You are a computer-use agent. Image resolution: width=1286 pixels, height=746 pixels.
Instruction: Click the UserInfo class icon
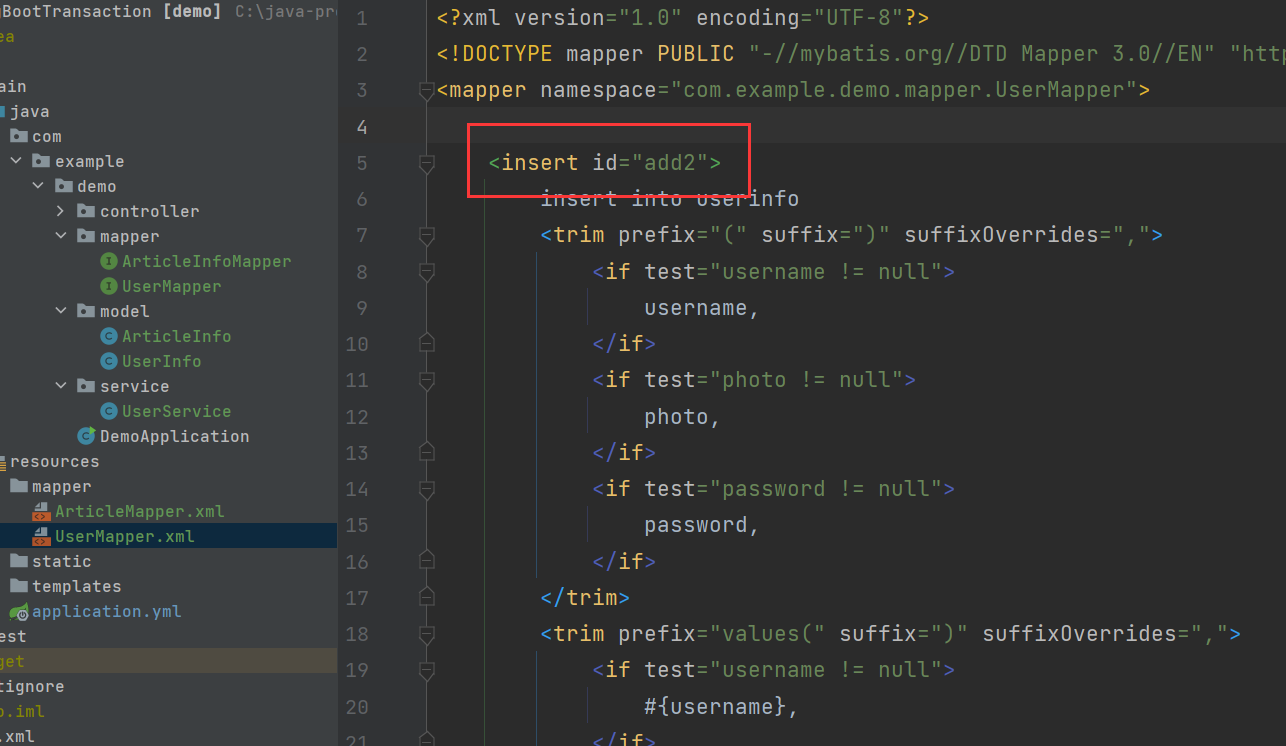point(109,361)
